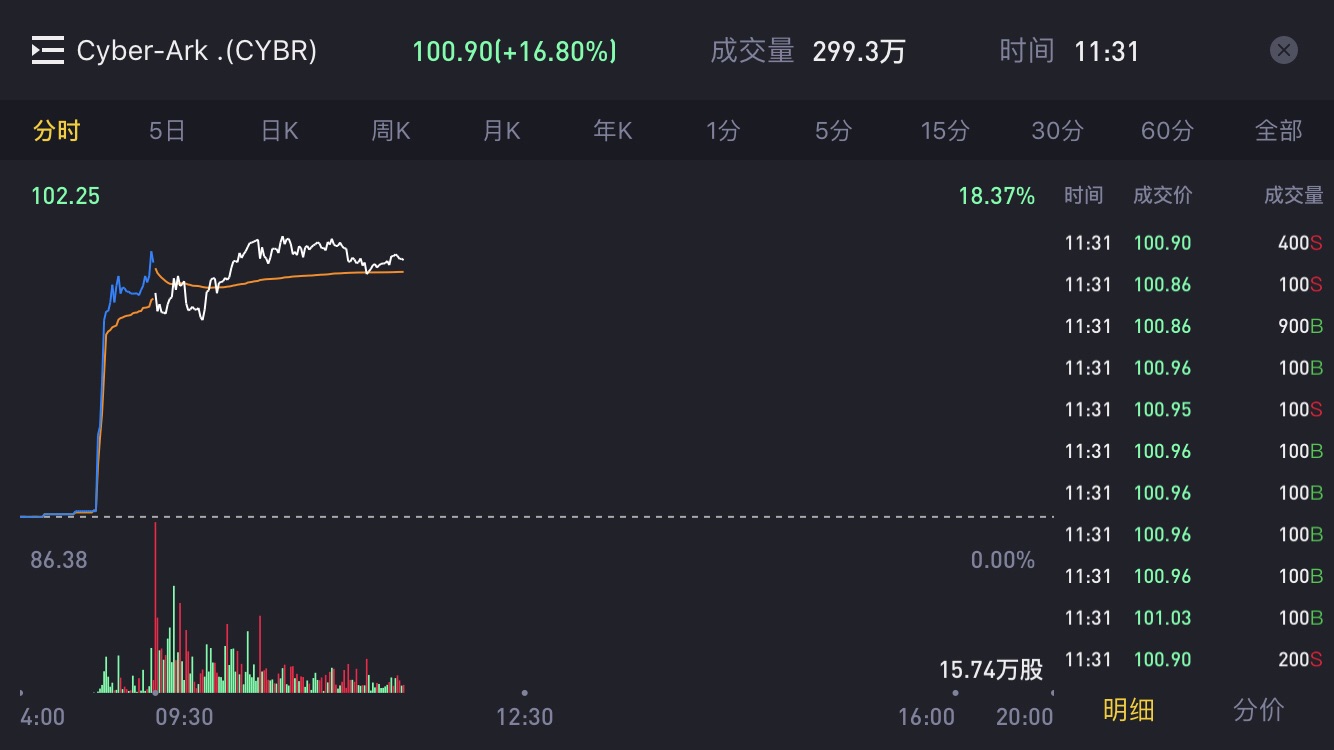Open the hamburger menu icon beside Cyber-Ark
Screen dimensions: 1334x750
point(47,51)
